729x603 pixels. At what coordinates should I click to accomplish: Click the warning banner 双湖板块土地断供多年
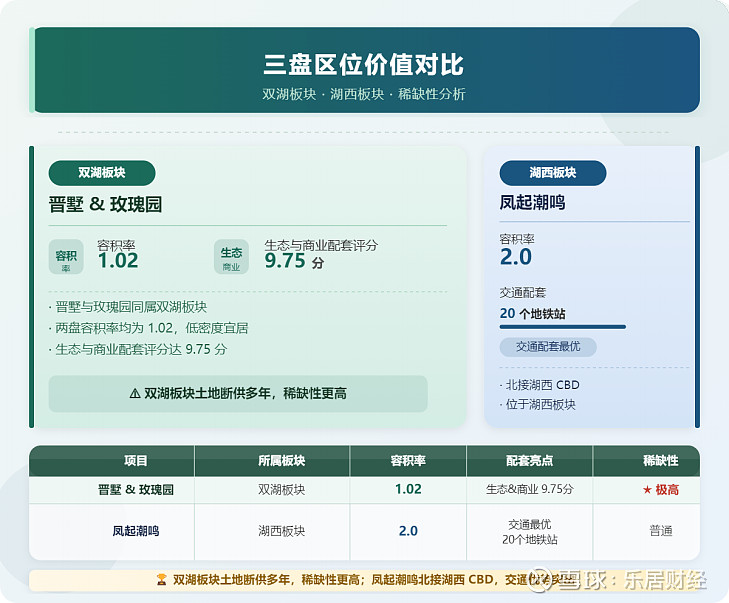238,394
